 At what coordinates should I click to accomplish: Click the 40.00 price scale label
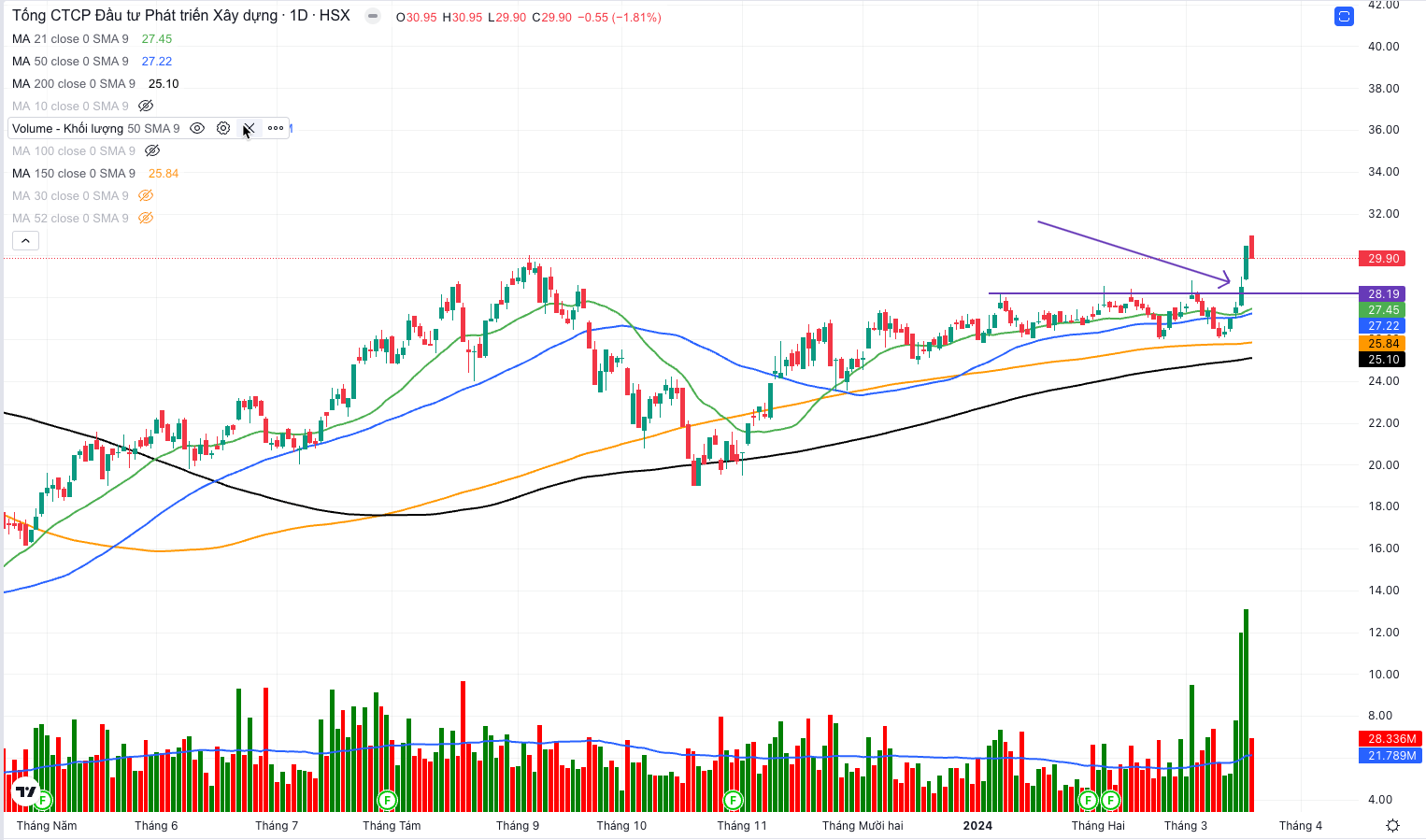[x=1383, y=46]
